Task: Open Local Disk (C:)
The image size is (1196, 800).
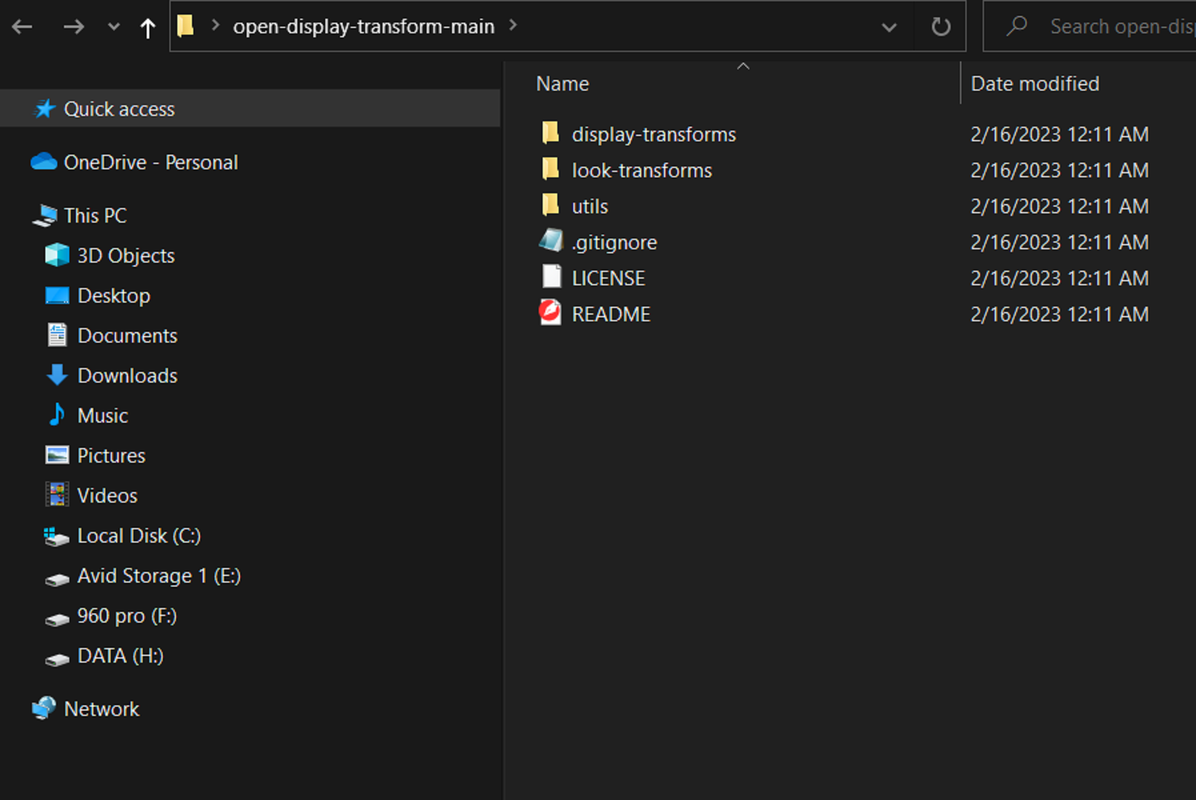Action: pyautogui.click(x=139, y=536)
